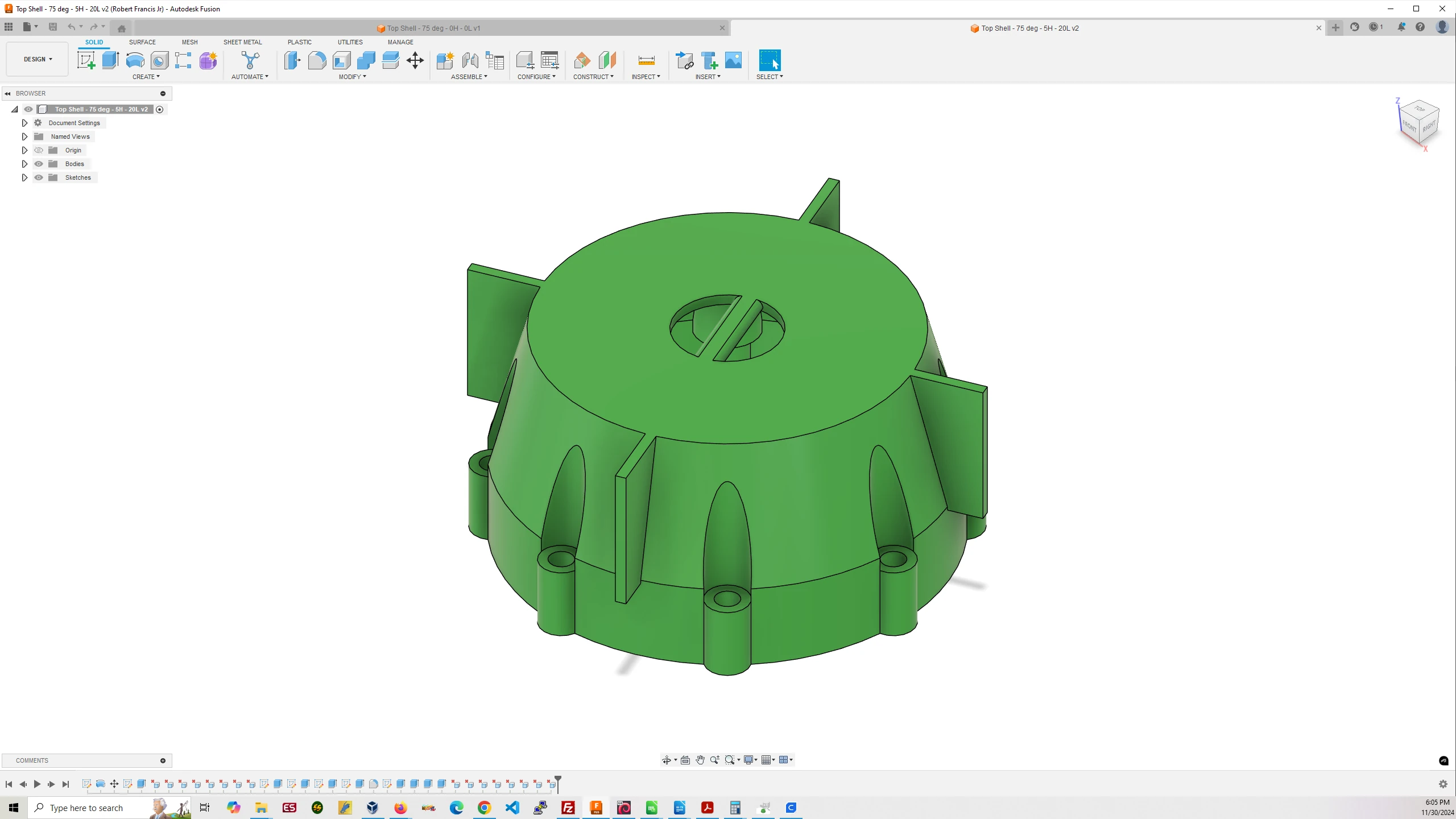Expand the Origin folder

click(x=24, y=150)
